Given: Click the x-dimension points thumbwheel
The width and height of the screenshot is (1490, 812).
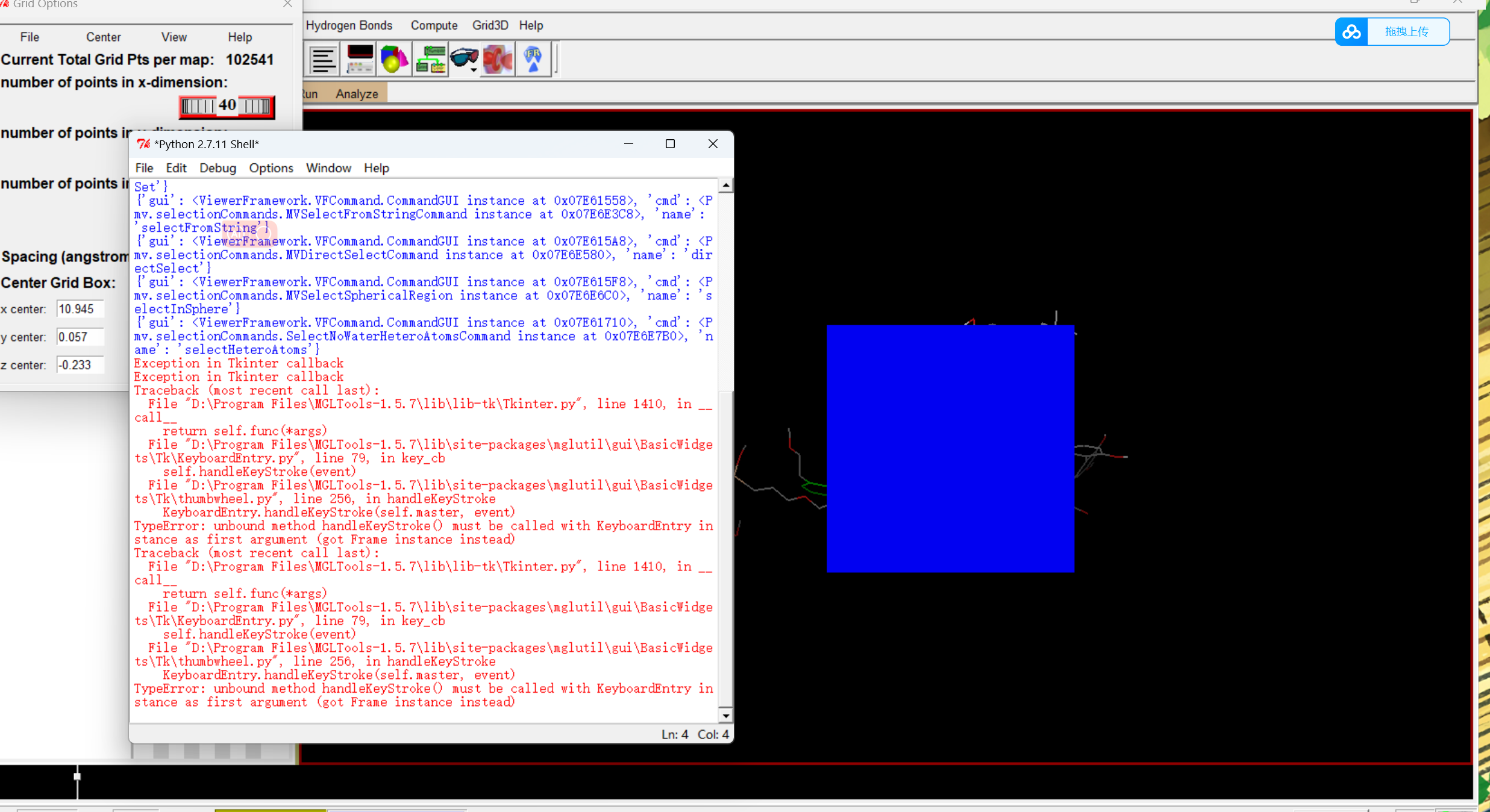Looking at the screenshot, I should pyautogui.click(x=227, y=107).
